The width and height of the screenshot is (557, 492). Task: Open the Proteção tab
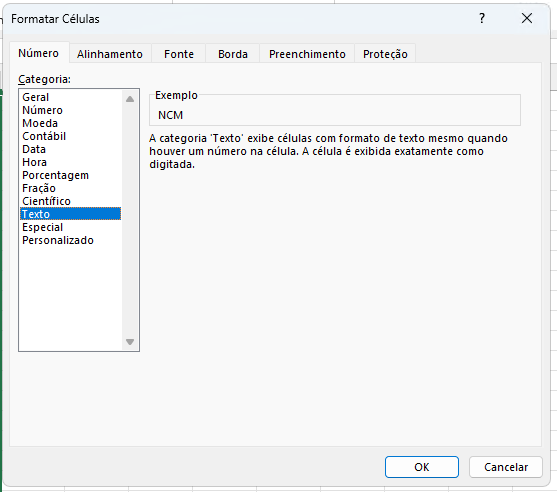[385, 54]
